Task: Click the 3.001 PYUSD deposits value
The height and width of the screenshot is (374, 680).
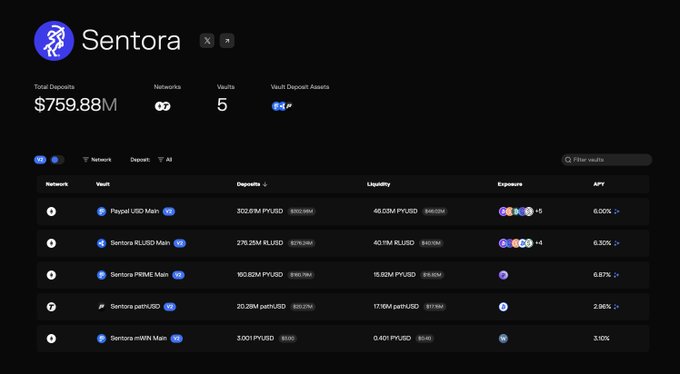Action: coord(255,338)
